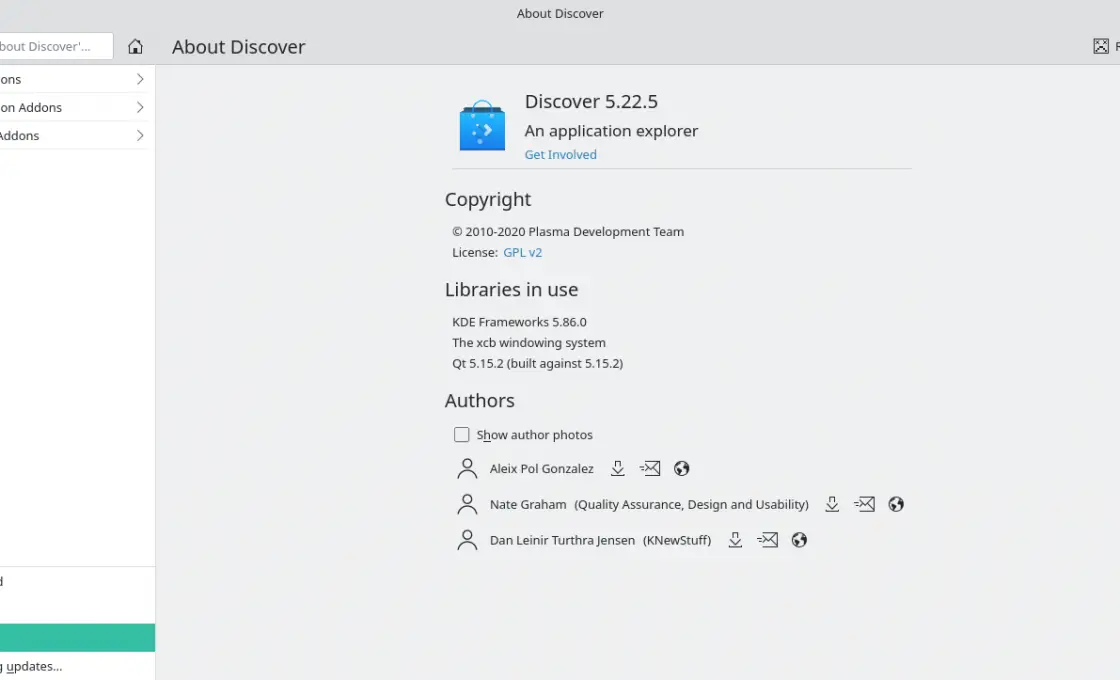
Task: Click the 'Qt 5.15.2 (built against 5.15.2)' line
Action: (537, 364)
